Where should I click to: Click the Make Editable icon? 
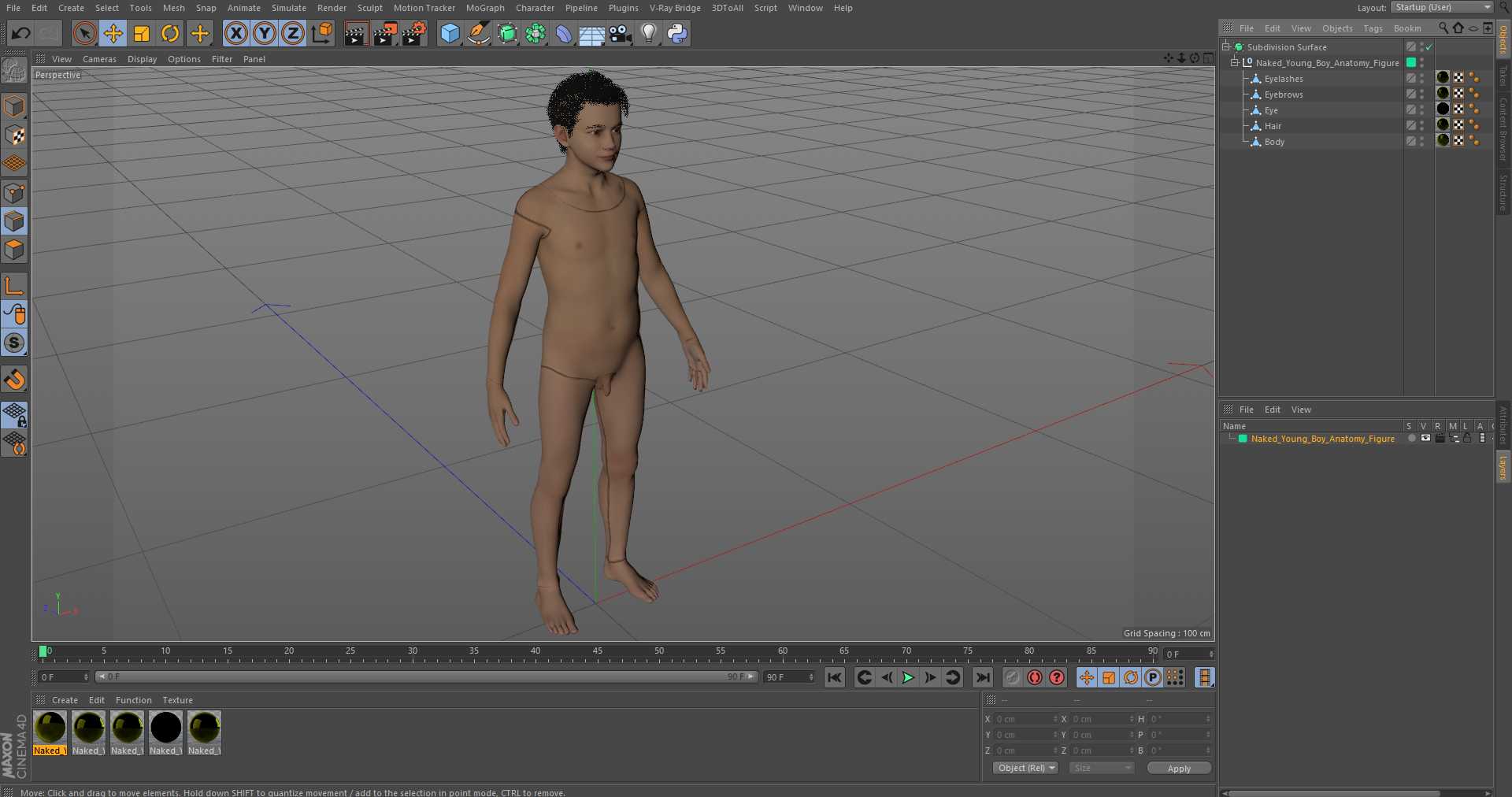click(14, 71)
